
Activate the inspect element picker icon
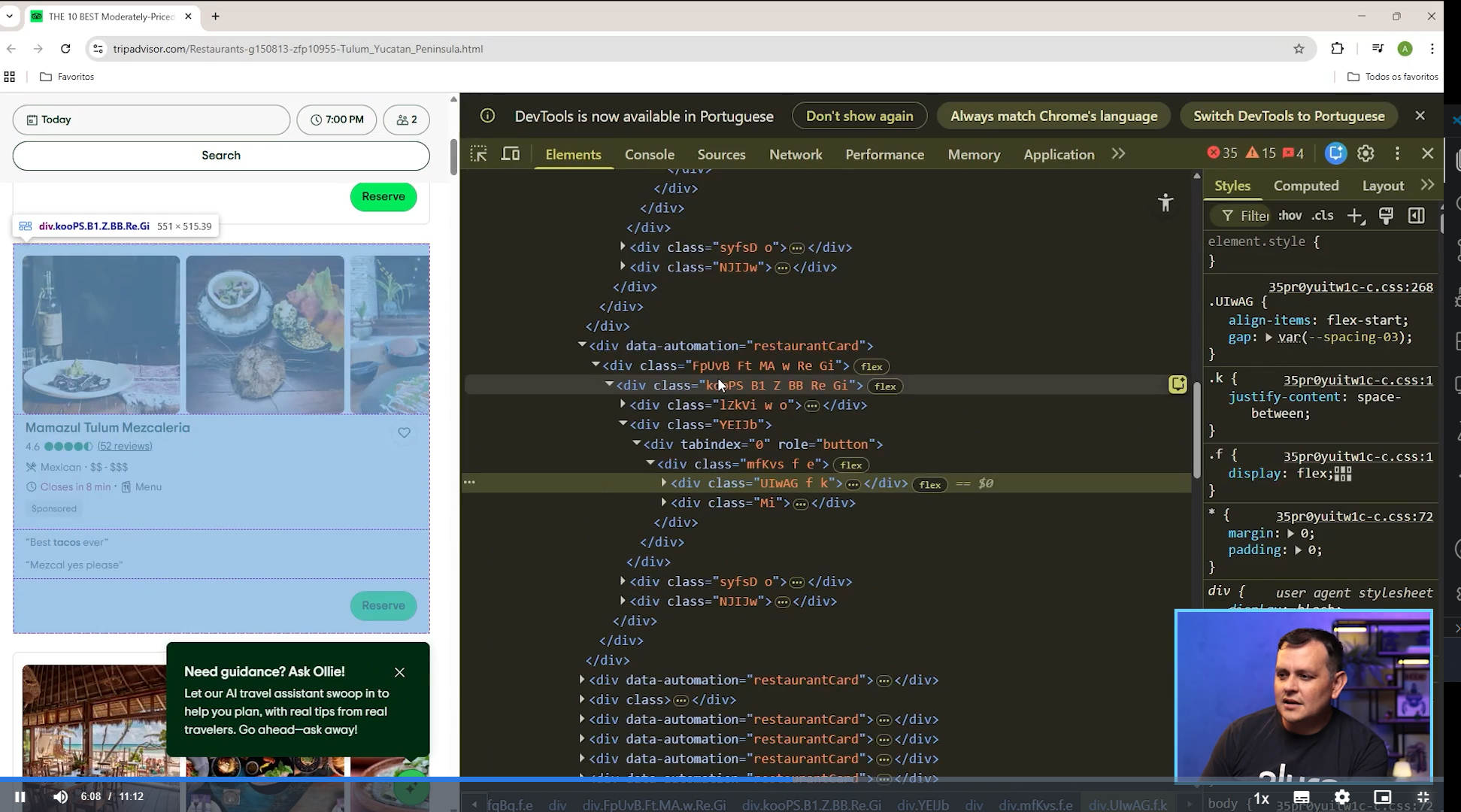[x=479, y=154]
